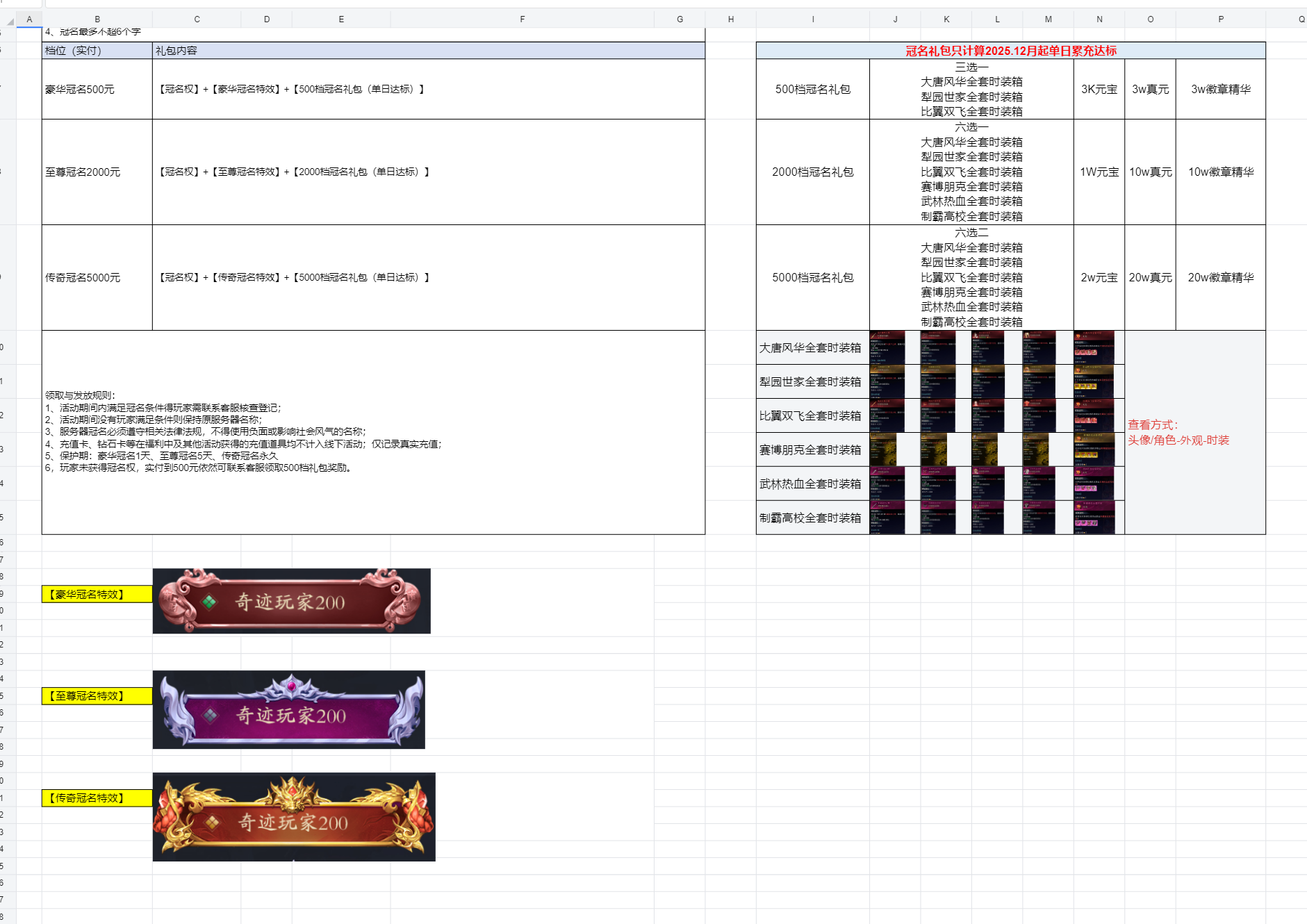1307x924 pixels.
Task: Click the red 查看方式 note text
Action: click(1178, 432)
